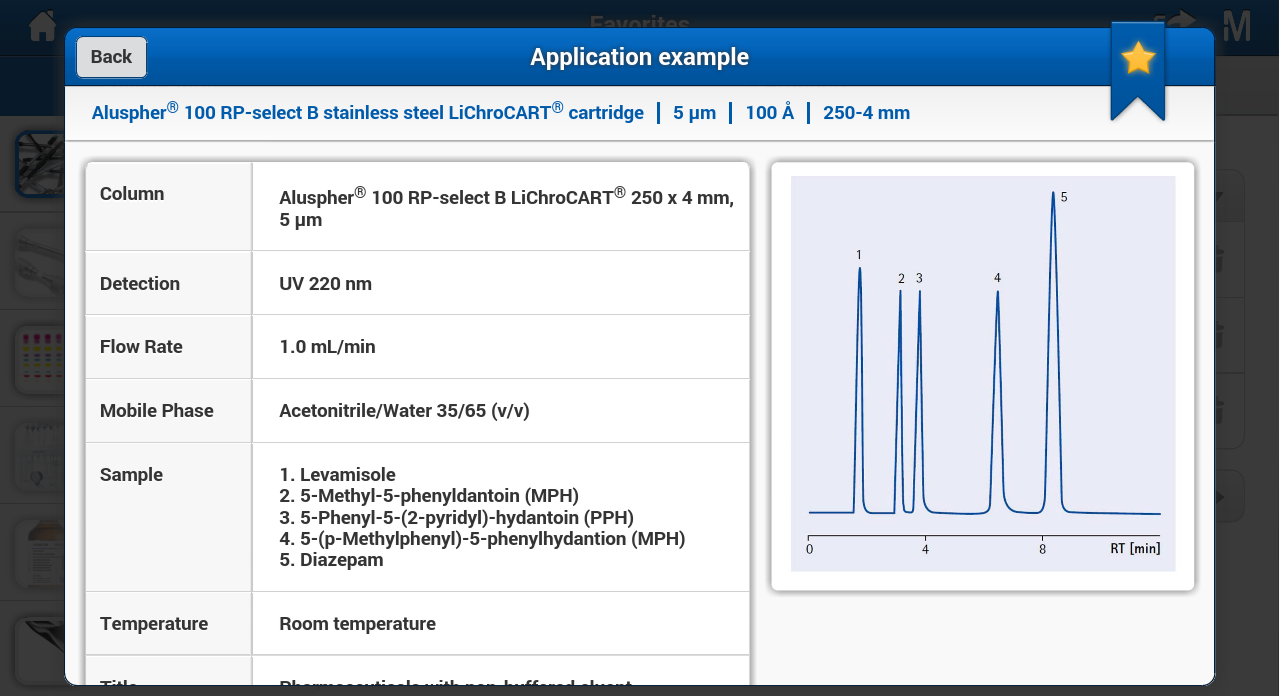
Task: Select the 'Mobile Phase' row label
Action: (157, 411)
